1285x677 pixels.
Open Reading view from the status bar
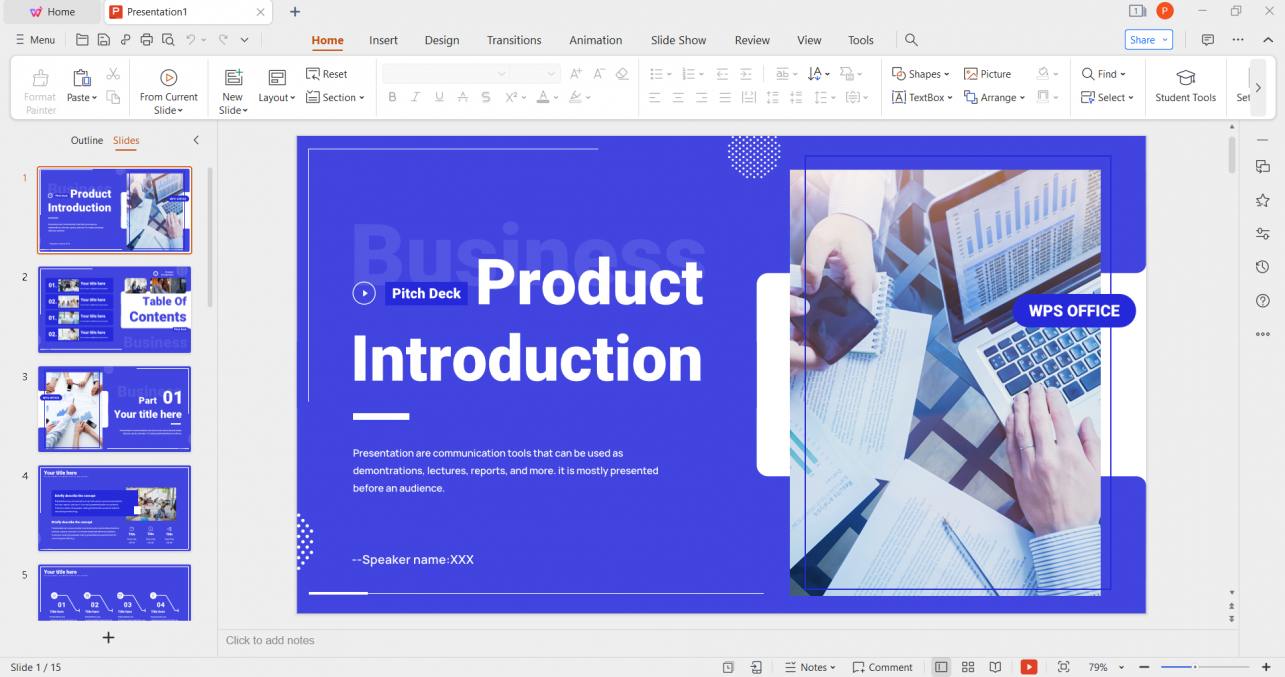point(994,667)
